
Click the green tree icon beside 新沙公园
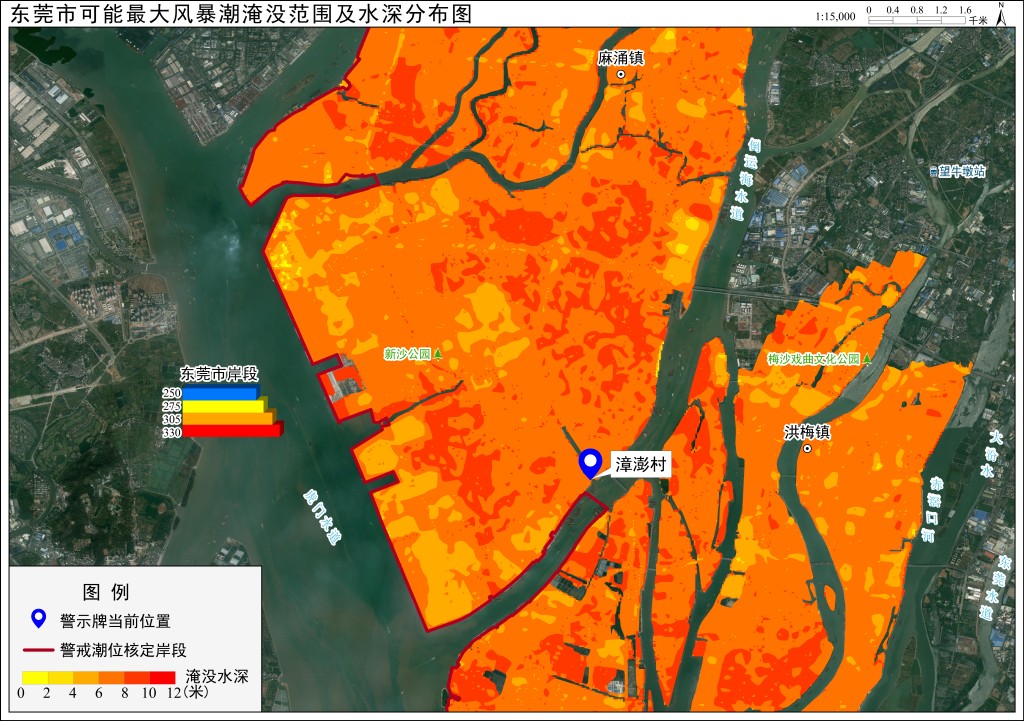tap(438, 353)
